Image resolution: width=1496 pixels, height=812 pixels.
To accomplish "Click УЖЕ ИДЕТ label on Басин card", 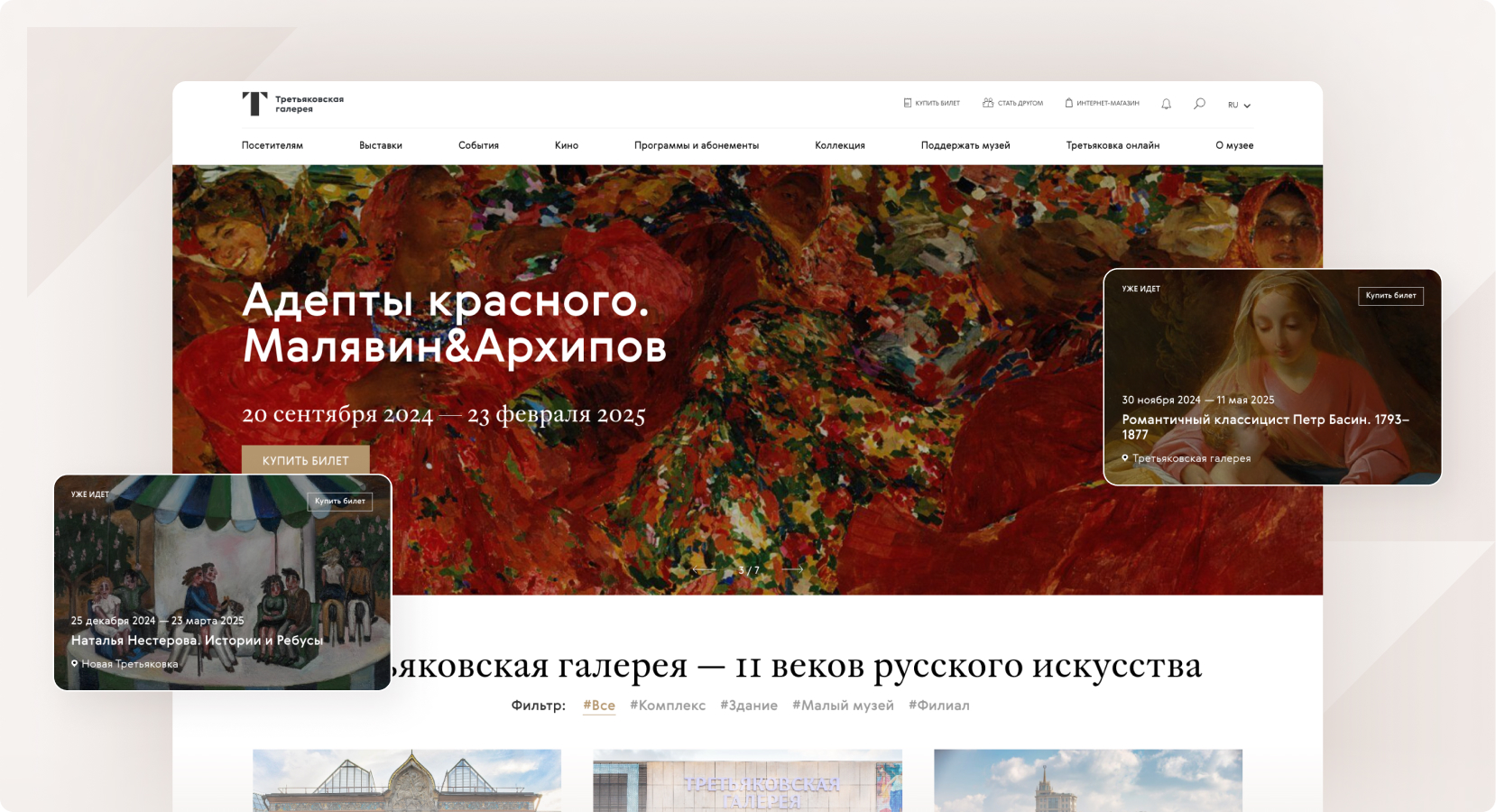I will [1141, 289].
